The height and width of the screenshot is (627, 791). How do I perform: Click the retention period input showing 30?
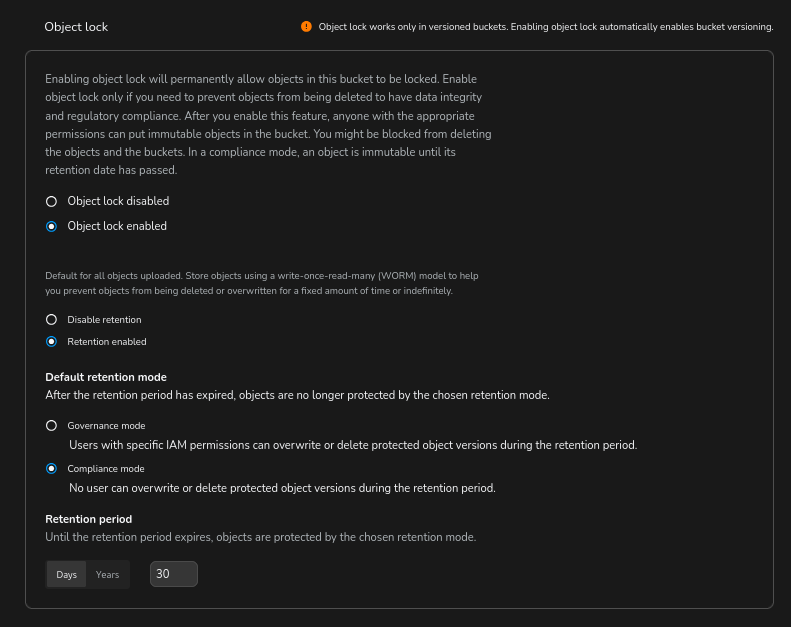(x=173, y=574)
